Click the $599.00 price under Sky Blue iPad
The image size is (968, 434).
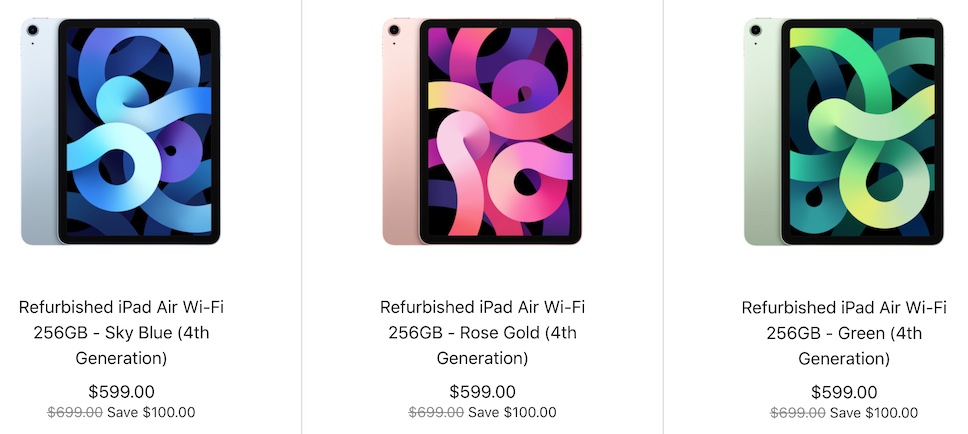point(121,391)
